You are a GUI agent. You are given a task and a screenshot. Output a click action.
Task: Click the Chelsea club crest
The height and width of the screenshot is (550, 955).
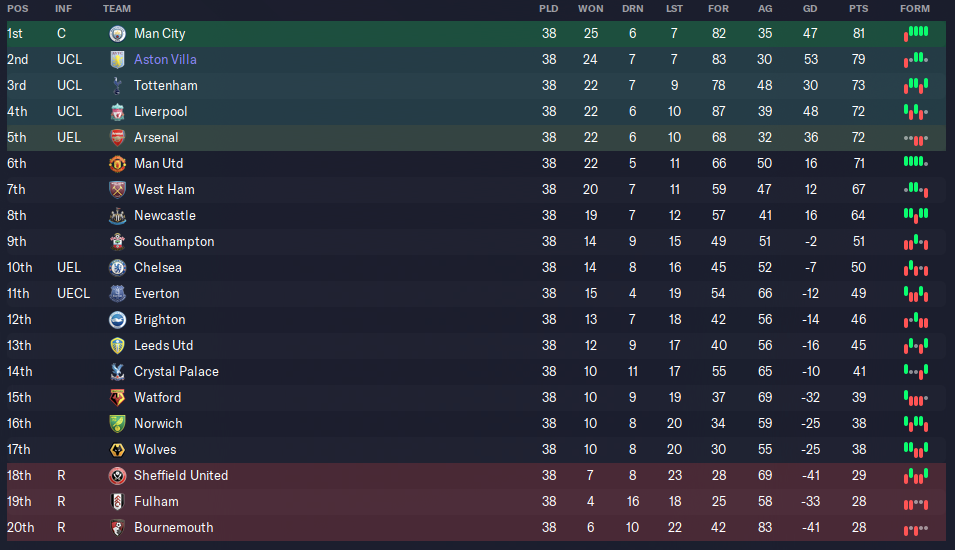coord(117,267)
